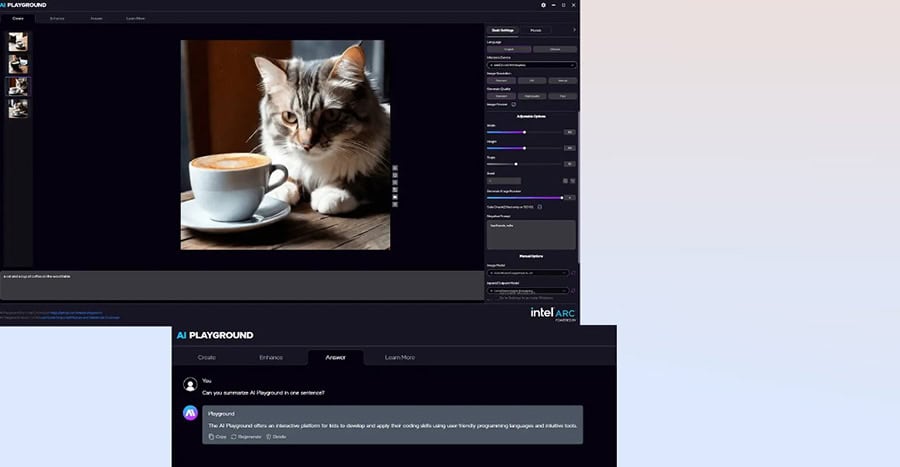Image resolution: width=900 pixels, height=467 pixels.
Task: Click the refresh icon beside Image Model
Action: (573, 273)
